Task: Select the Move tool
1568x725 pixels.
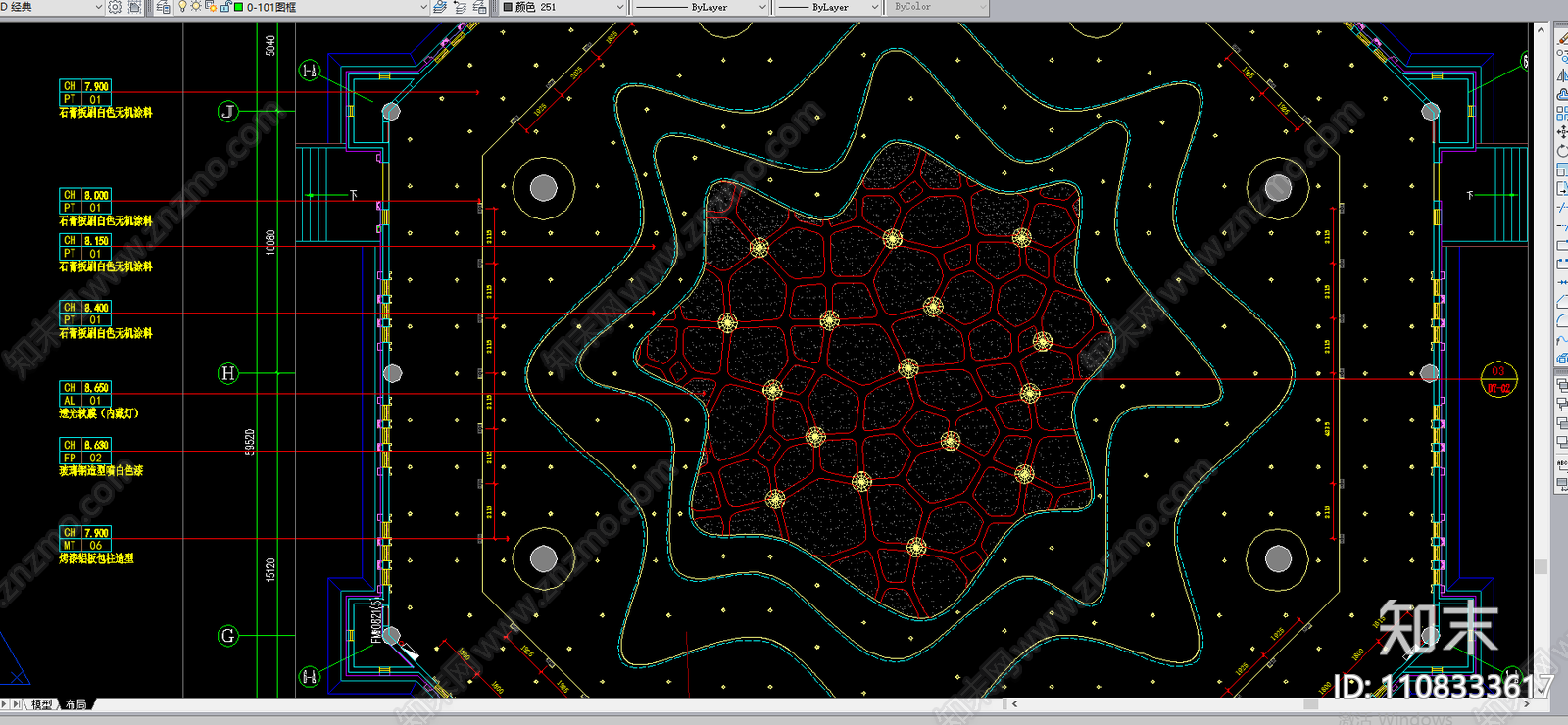Action: (1561, 131)
